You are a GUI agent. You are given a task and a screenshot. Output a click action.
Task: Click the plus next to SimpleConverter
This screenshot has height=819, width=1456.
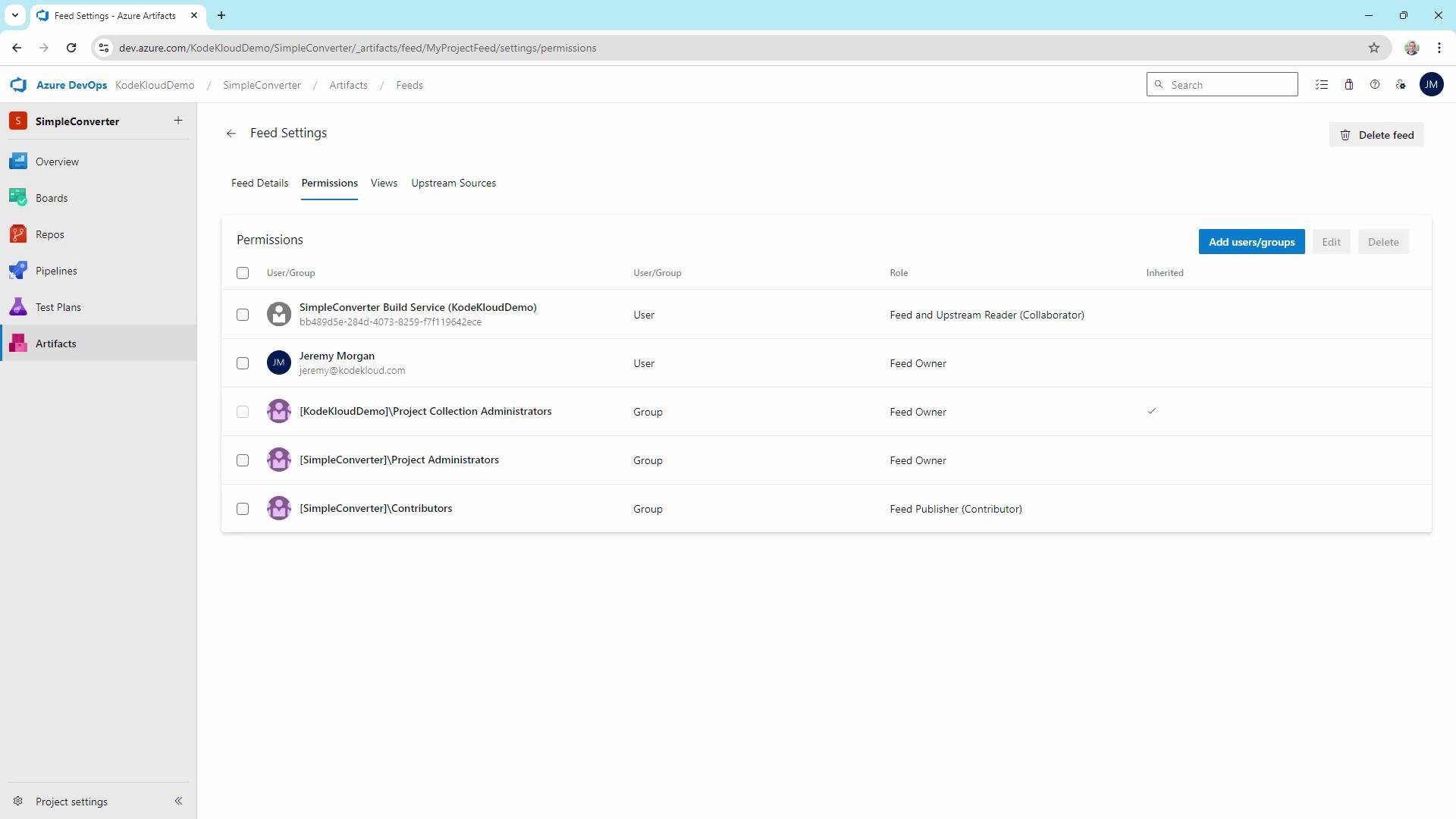pyautogui.click(x=178, y=121)
